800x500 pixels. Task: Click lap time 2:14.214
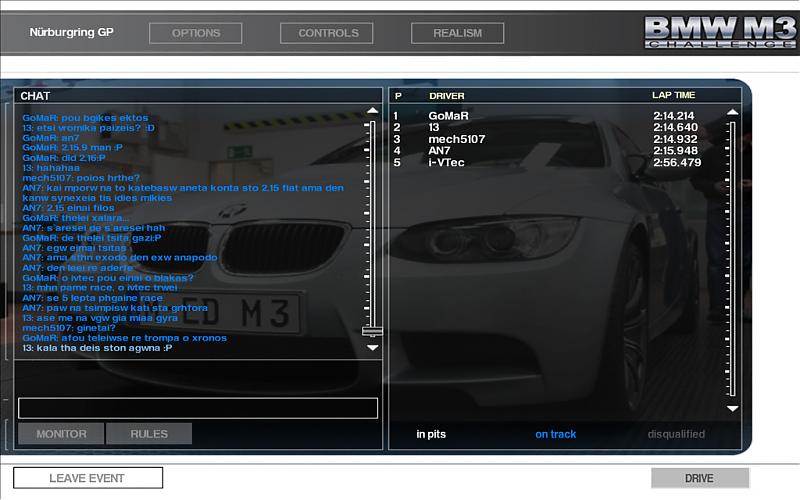(673, 116)
